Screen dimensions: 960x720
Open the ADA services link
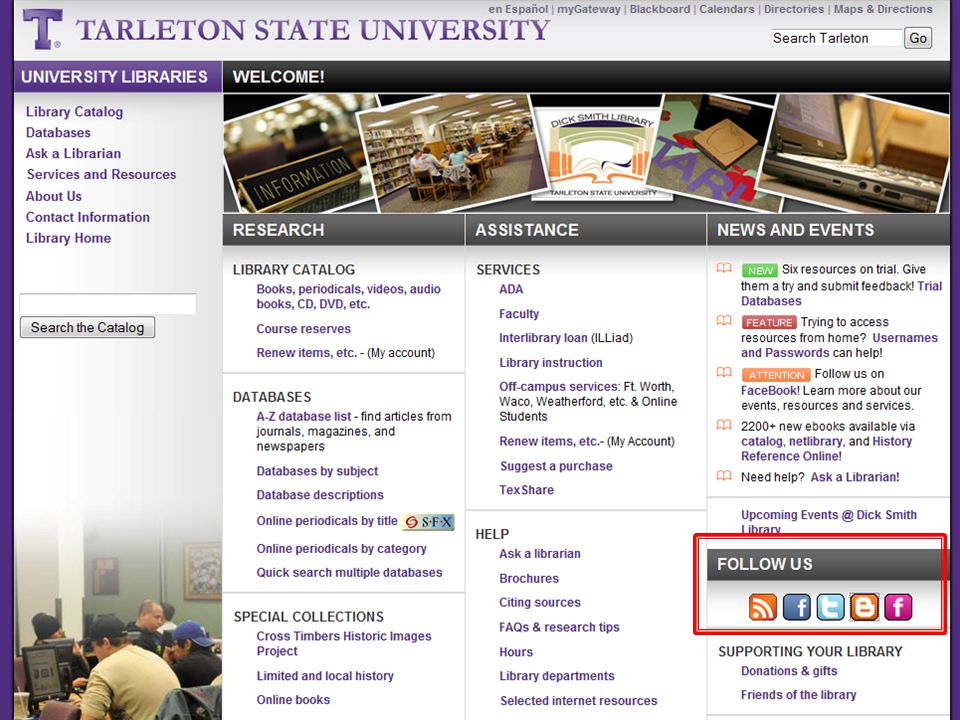click(511, 290)
